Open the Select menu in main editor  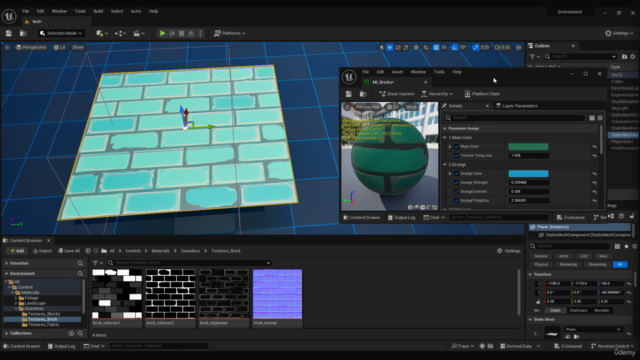click(x=117, y=11)
